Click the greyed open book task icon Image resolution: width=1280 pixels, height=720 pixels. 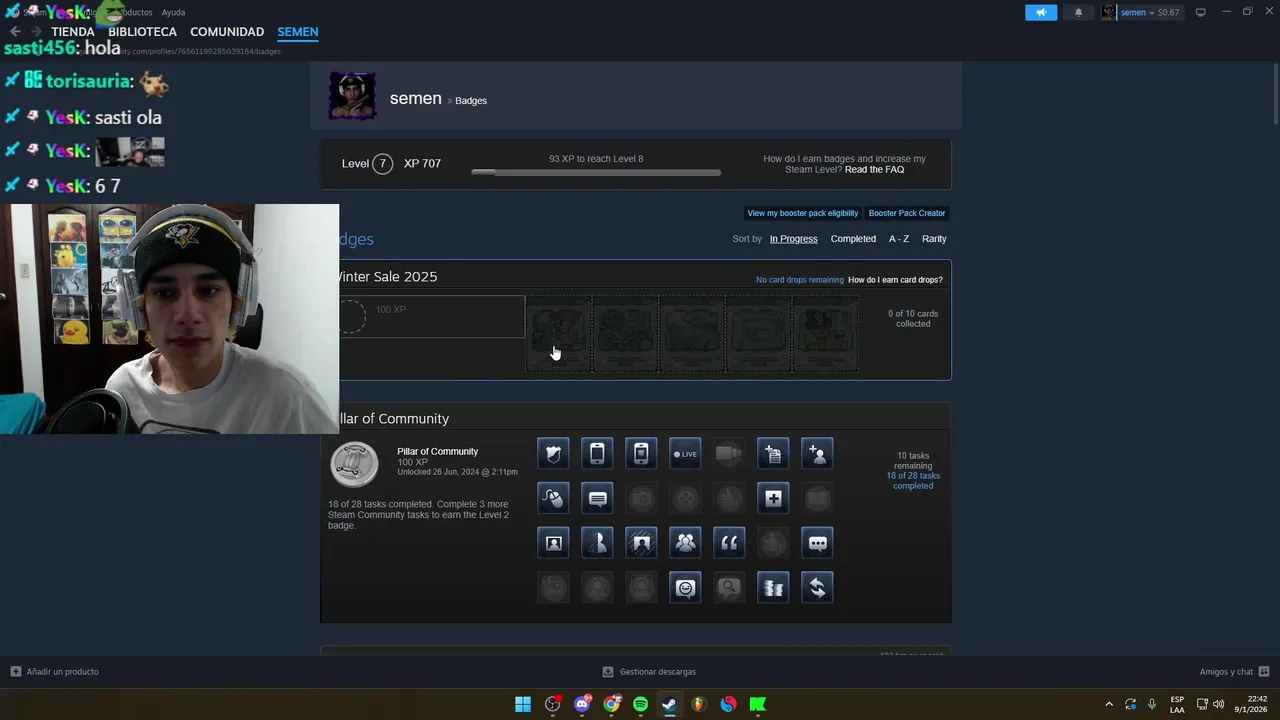(x=817, y=498)
